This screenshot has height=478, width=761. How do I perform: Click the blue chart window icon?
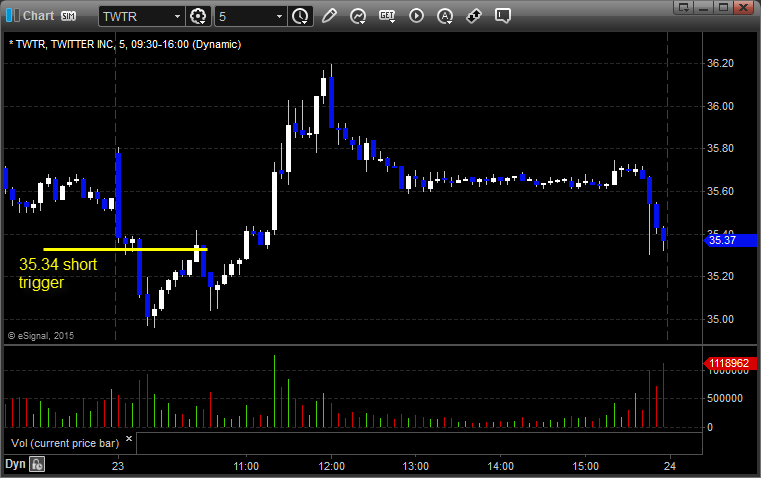point(13,16)
